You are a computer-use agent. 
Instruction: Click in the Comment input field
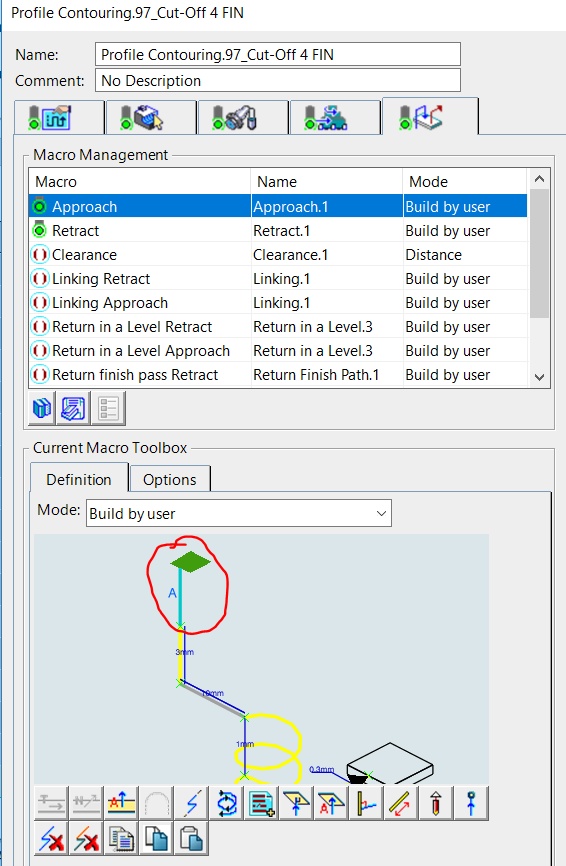[278, 81]
